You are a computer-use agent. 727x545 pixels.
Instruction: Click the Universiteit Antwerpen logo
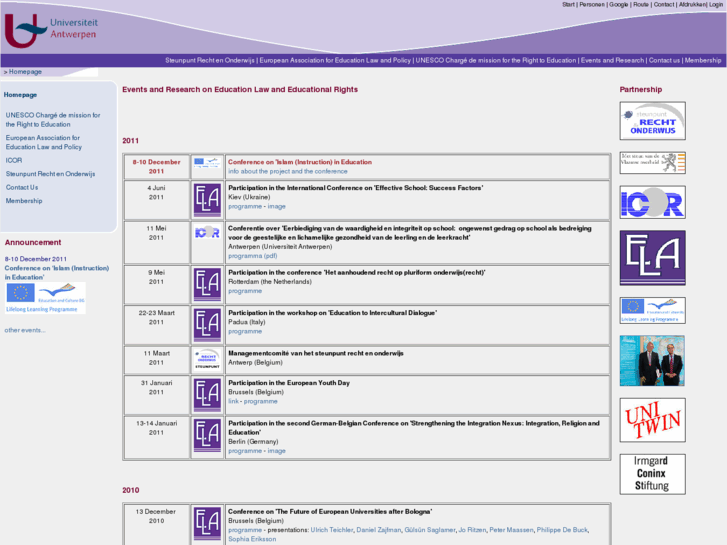[51, 30]
